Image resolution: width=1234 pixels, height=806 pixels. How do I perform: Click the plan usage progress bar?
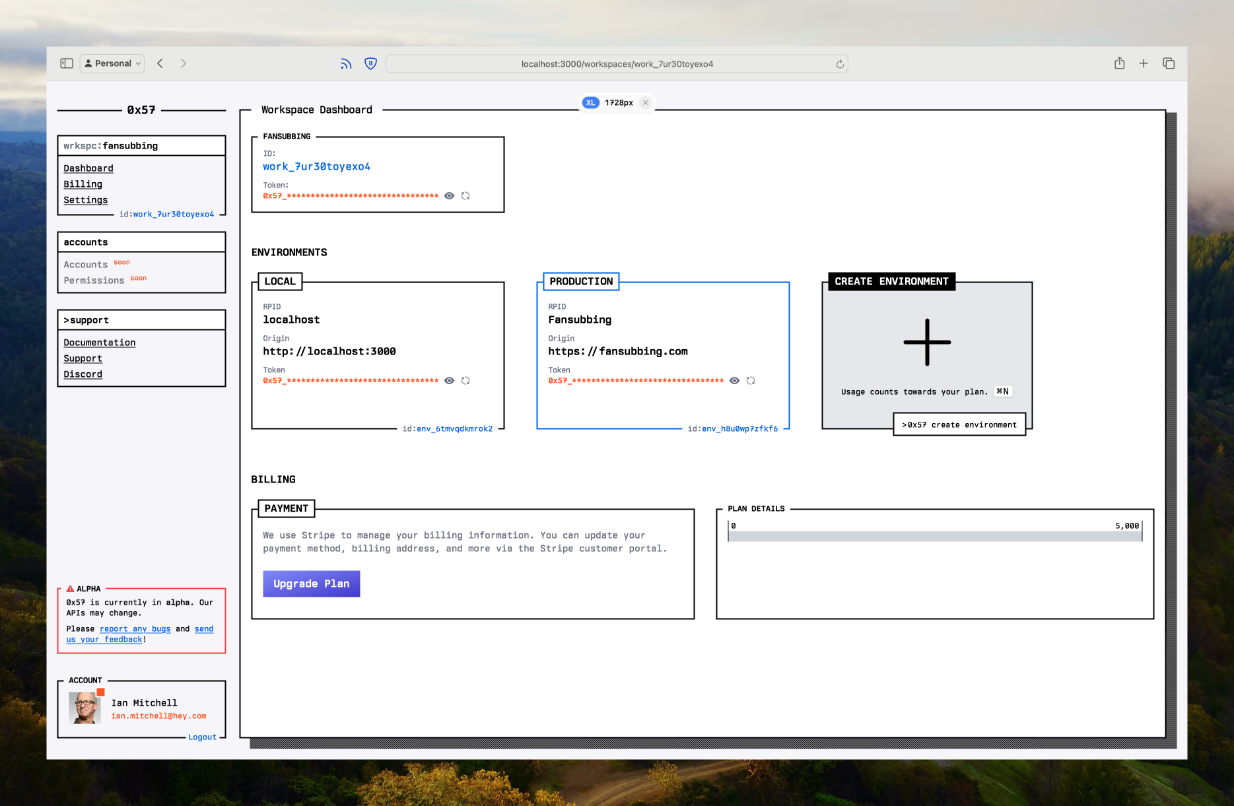click(934, 537)
